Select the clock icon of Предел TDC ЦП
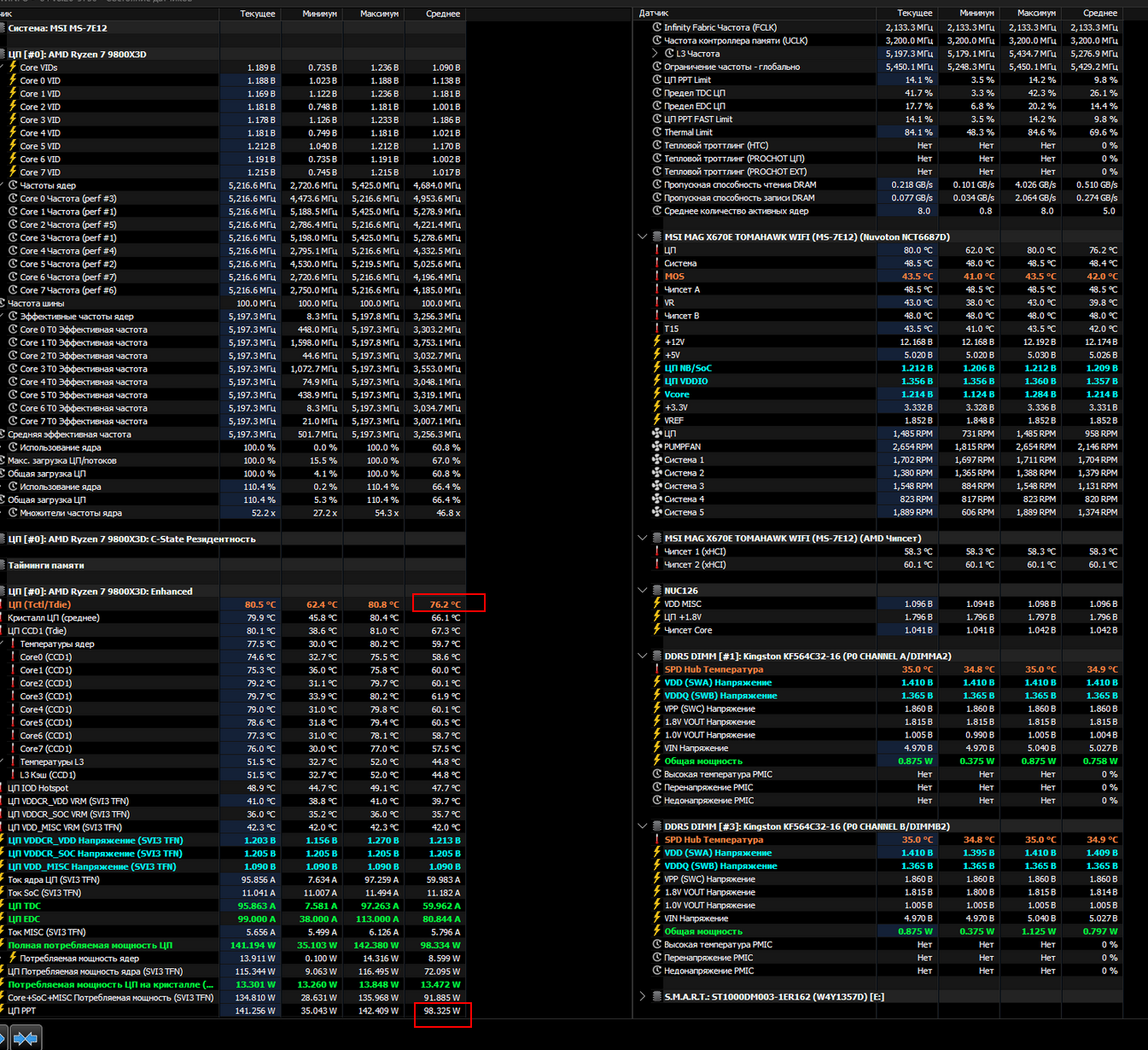Image resolution: width=1148 pixels, height=1050 pixels. tap(657, 93)
